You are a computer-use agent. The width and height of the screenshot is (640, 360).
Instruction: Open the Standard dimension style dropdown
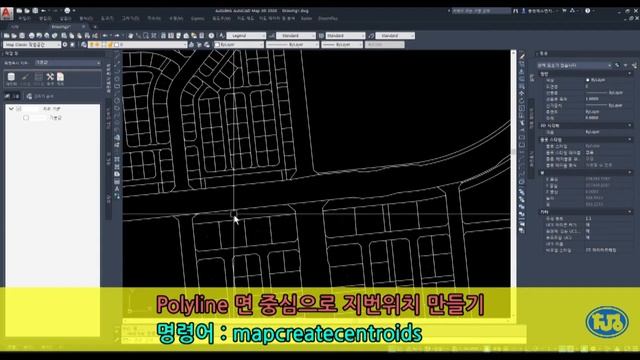coord(296,36)
